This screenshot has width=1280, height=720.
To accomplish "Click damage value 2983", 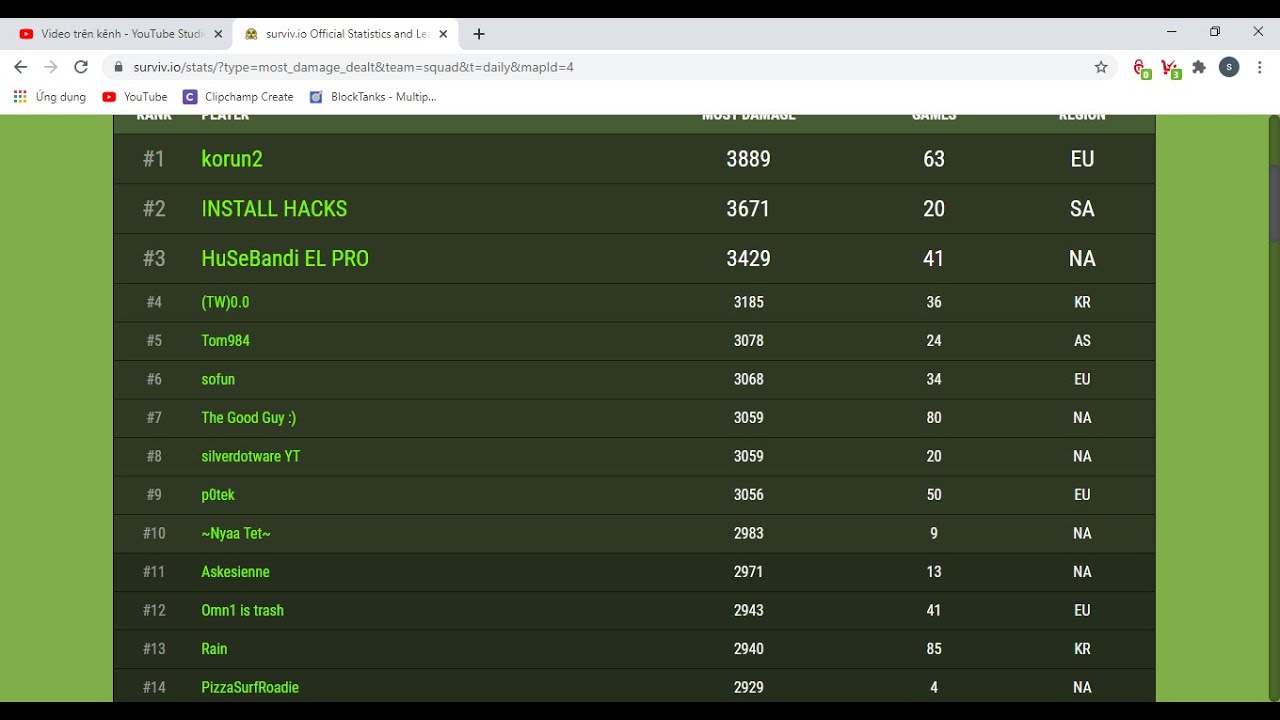I will (748, 533).
